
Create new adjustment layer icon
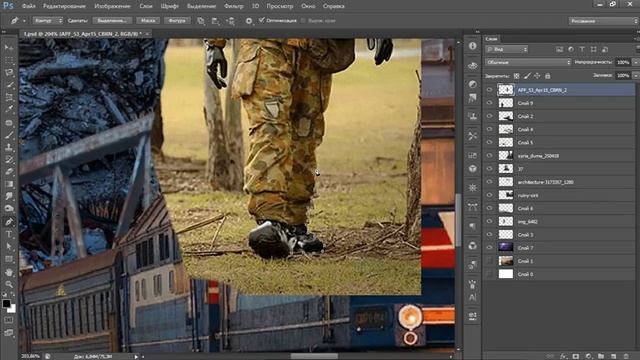tap(588, 356)
